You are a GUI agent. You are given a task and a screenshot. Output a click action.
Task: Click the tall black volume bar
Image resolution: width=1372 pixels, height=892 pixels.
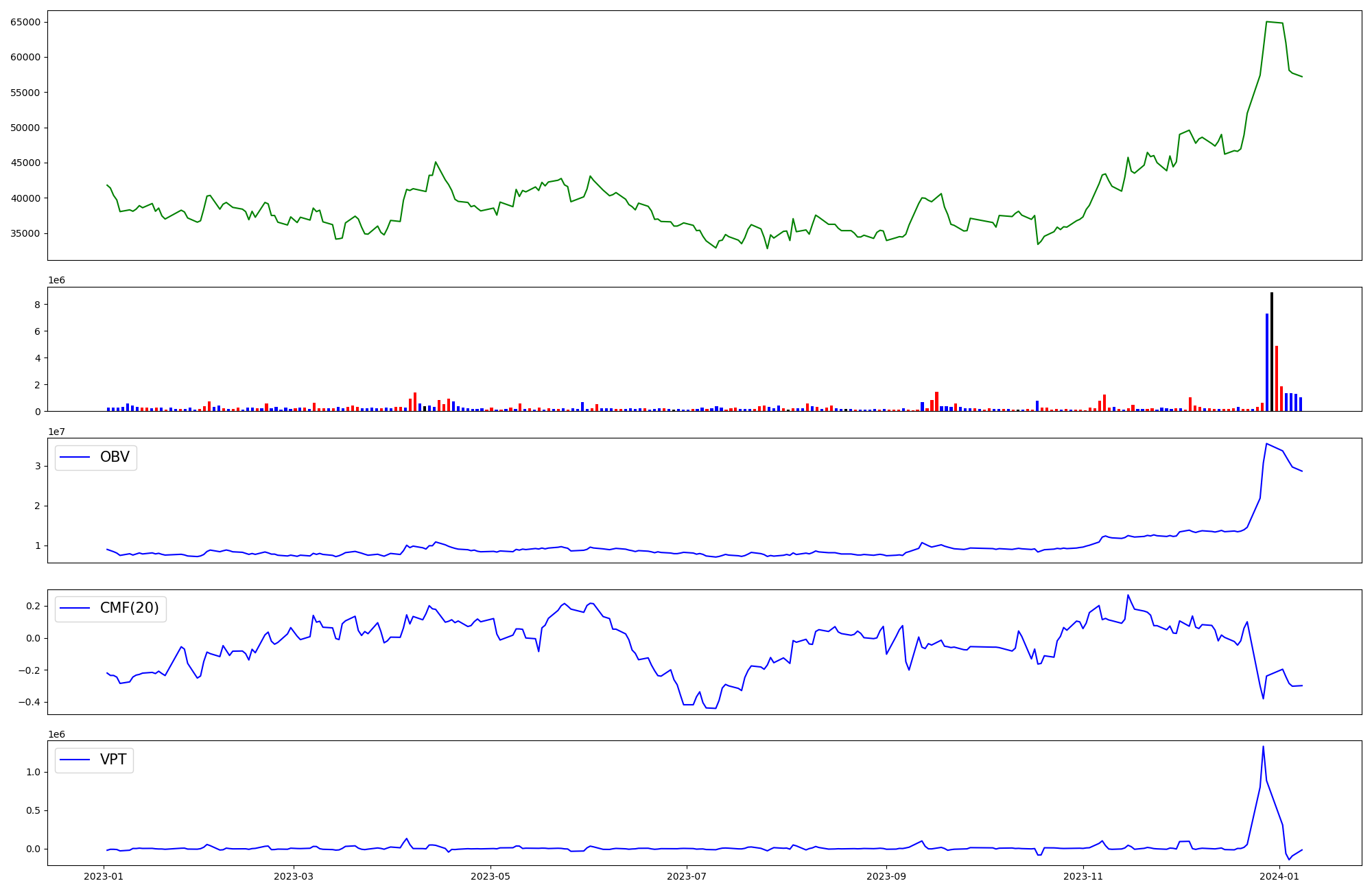click(1272, 351)
